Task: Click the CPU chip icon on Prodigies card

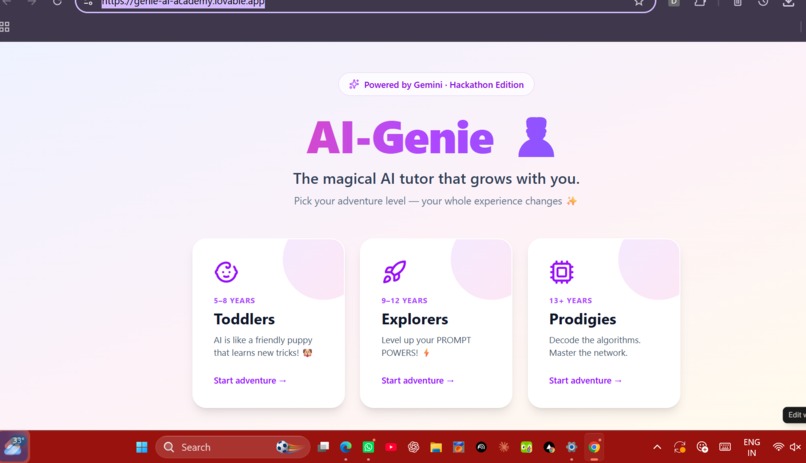Action: [x=561, y=272]
